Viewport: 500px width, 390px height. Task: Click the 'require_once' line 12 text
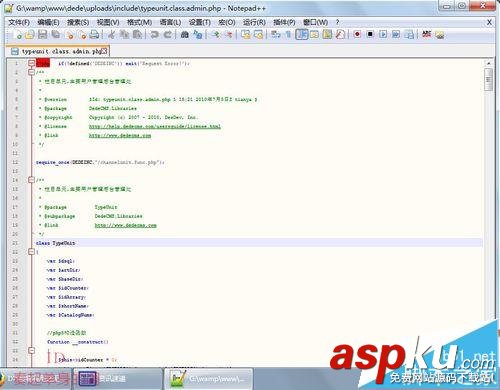[x=100, y=162]
